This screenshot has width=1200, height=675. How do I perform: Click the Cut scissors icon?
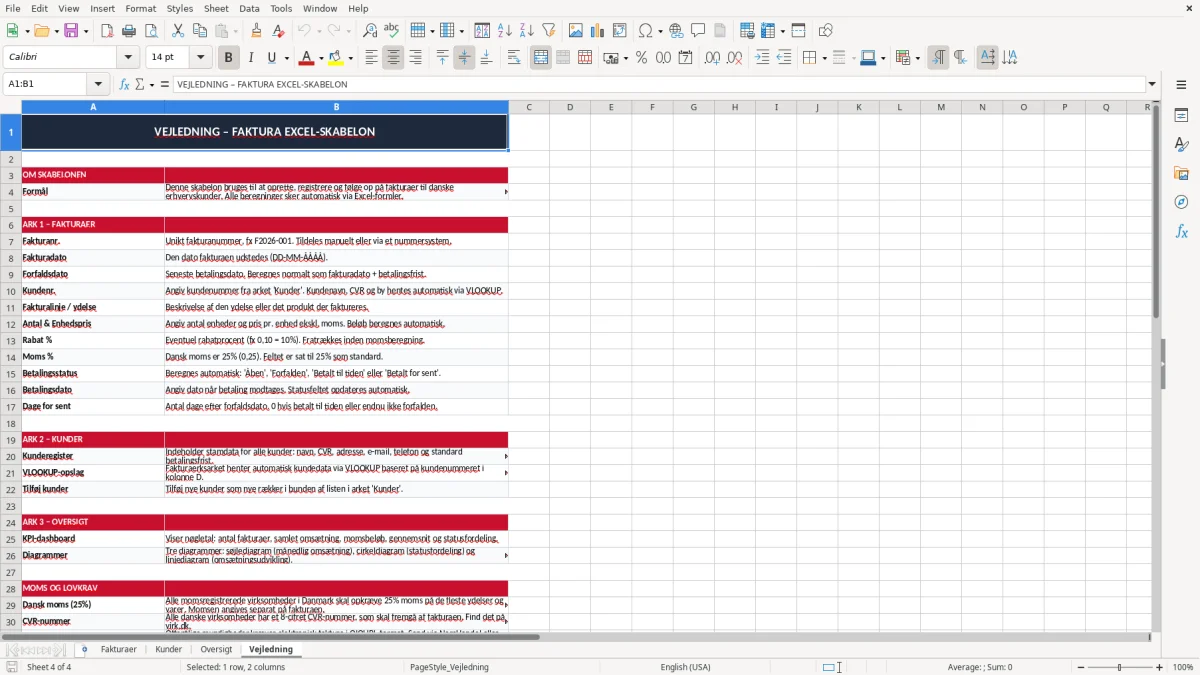point(177,31)
